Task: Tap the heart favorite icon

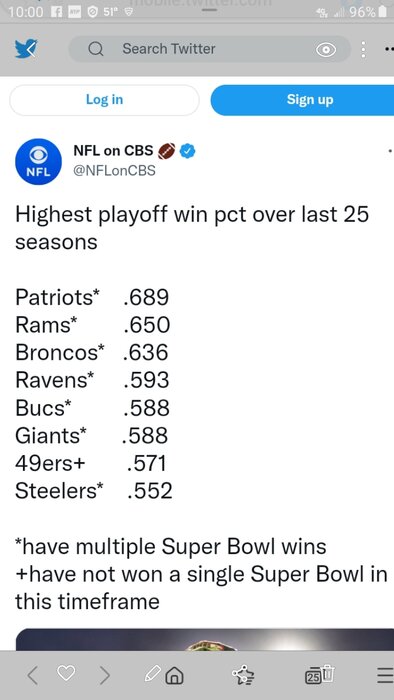Action: coord(66,673)
